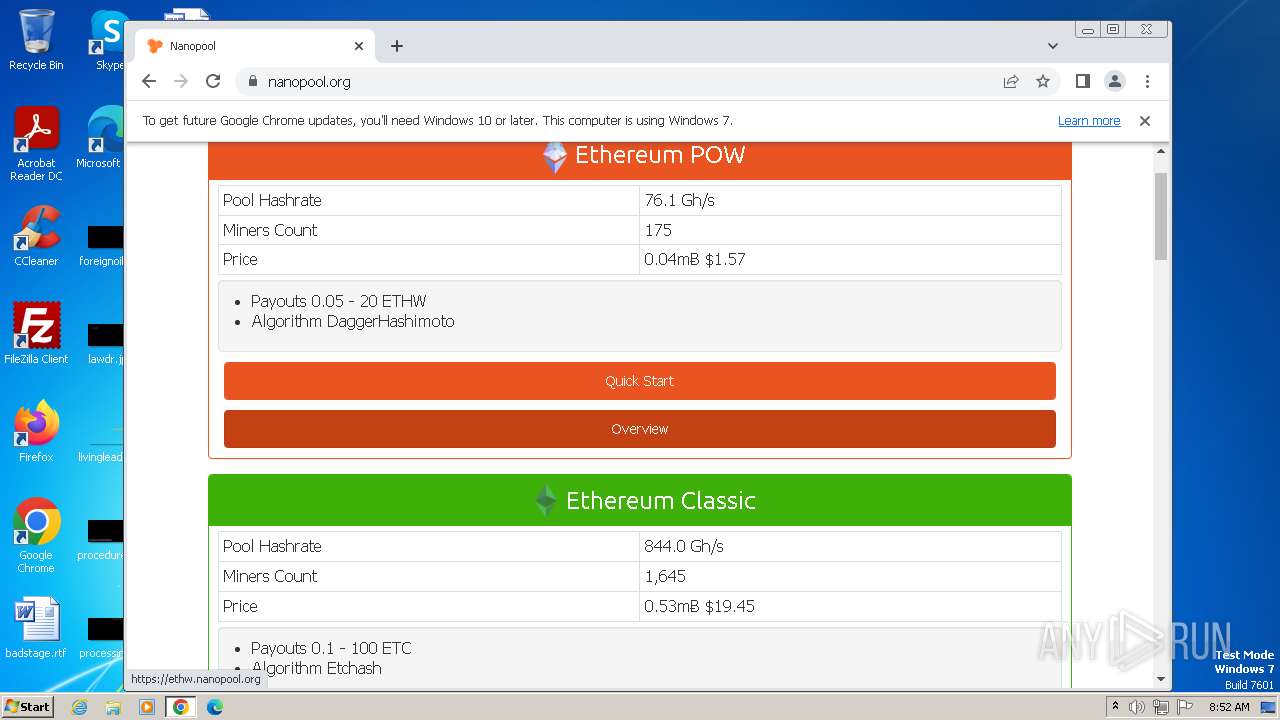
Task: Open Action Center flag icon
Action: click(x=1185, y=707)
